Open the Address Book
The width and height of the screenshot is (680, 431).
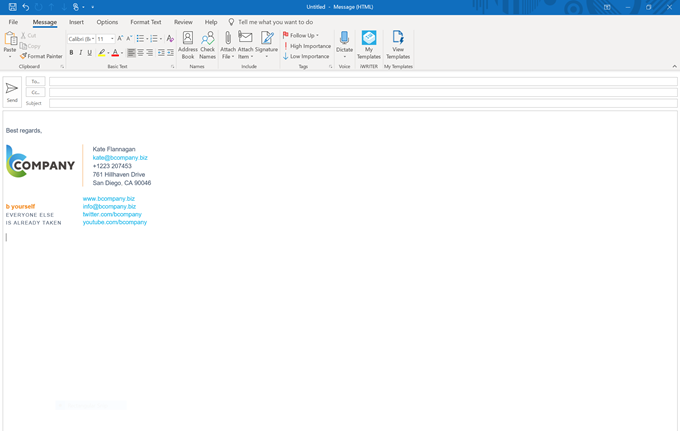(188, 45)
